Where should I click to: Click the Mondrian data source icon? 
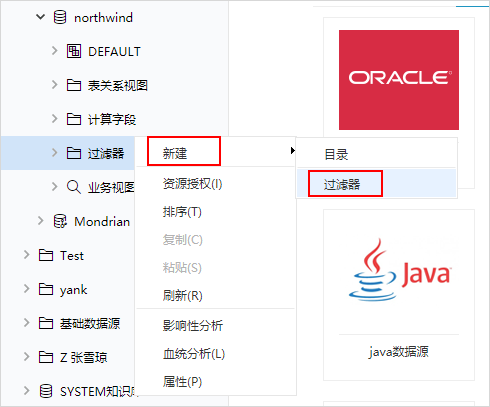point(60,221)
